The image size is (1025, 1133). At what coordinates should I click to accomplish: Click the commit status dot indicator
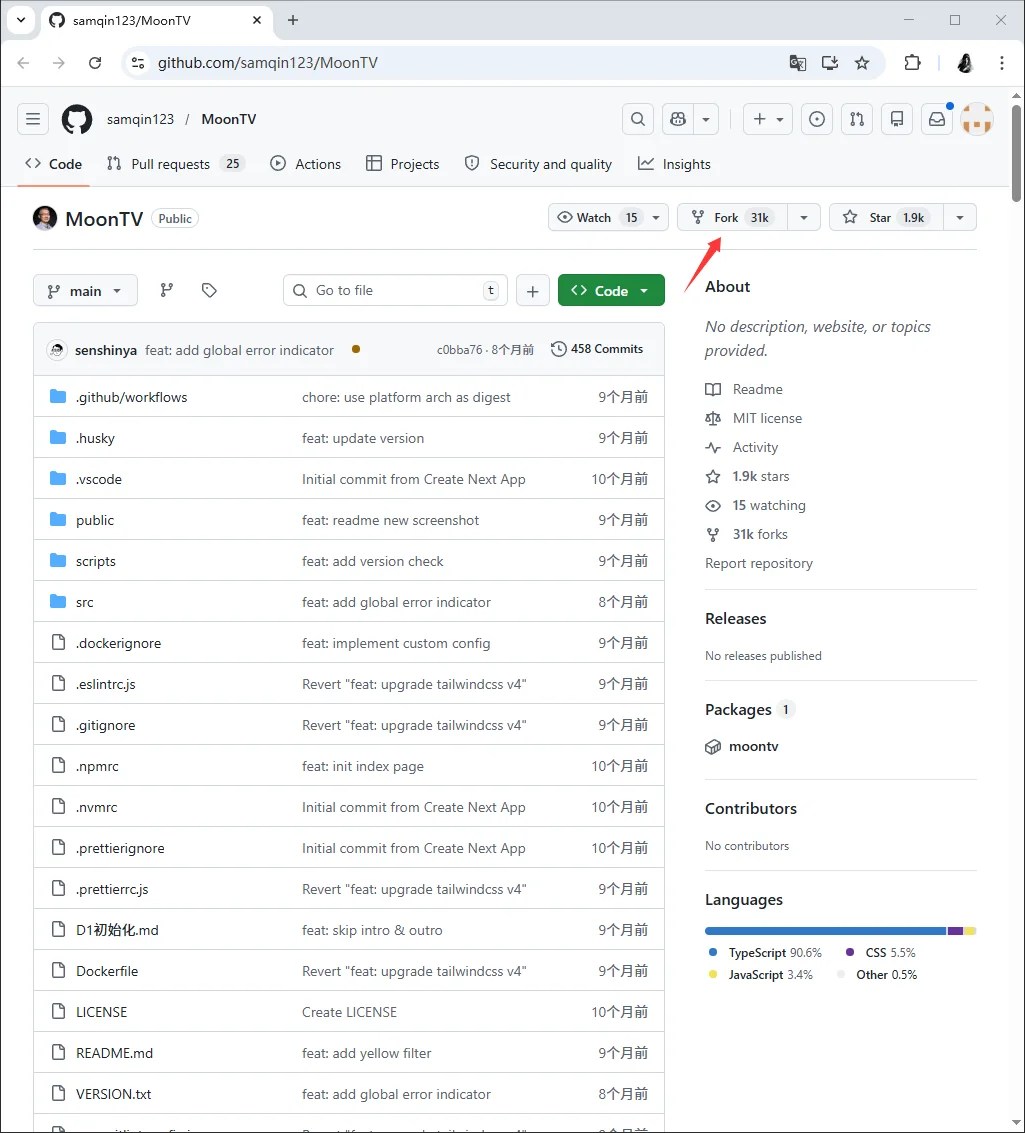pos(356,349)
